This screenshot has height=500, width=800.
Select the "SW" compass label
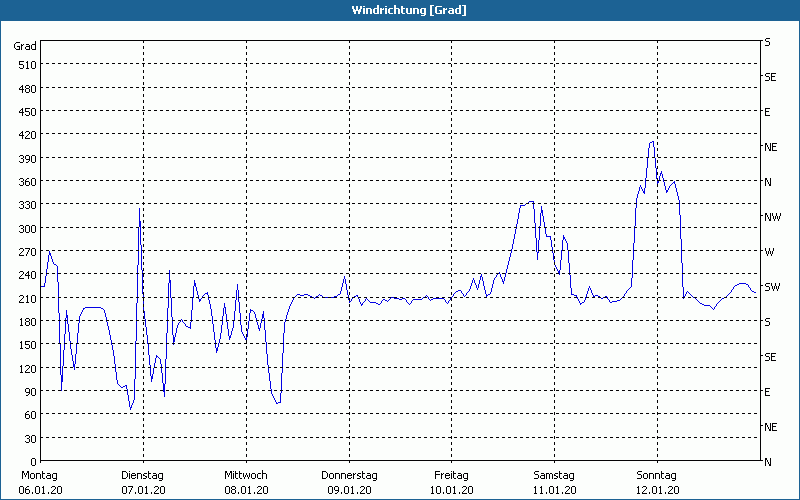[771, 287]
